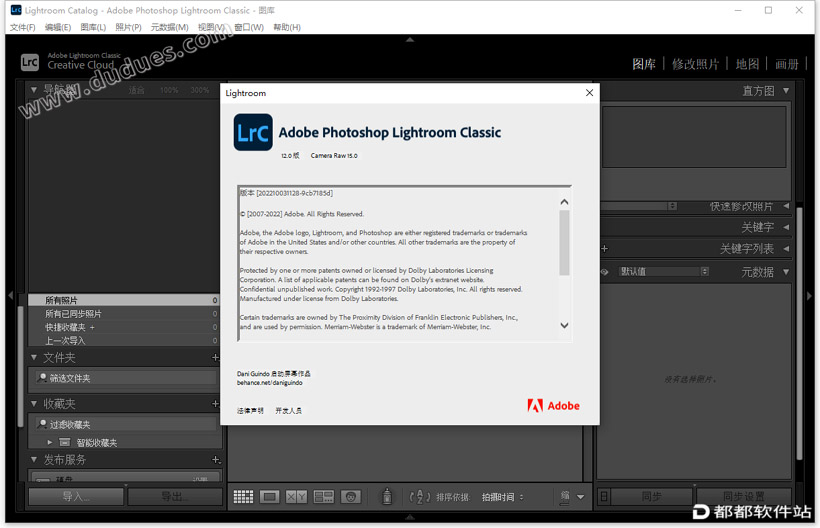Select All Photographs (所有照片) catalog row
The height and width of the screenshot is (528, 820).
[124, 300]
